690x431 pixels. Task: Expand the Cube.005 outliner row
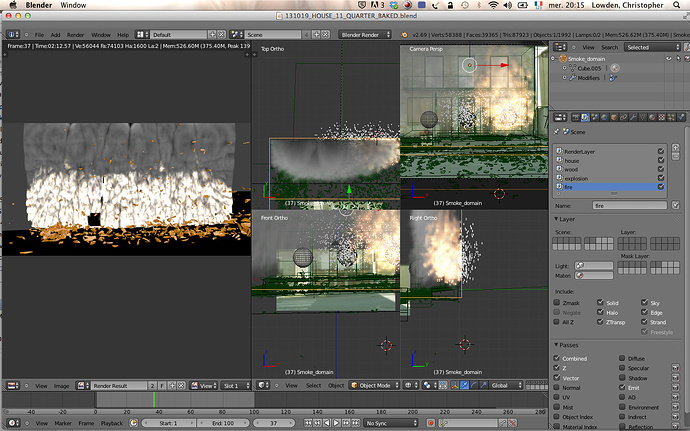pos(565,68)
